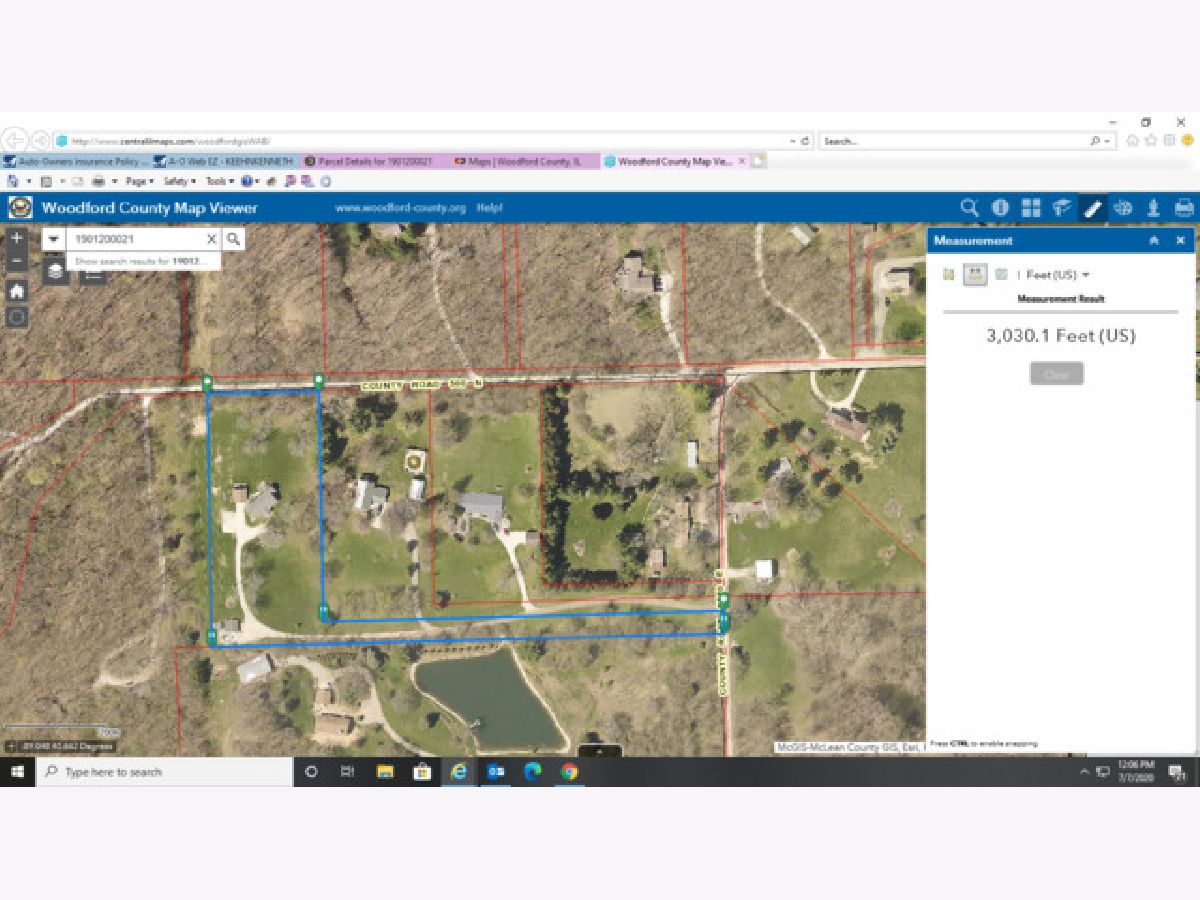Open the basemap gallery grid icon
Image resolution: width=1200 pixels, height=900 pixels.
1031,208
